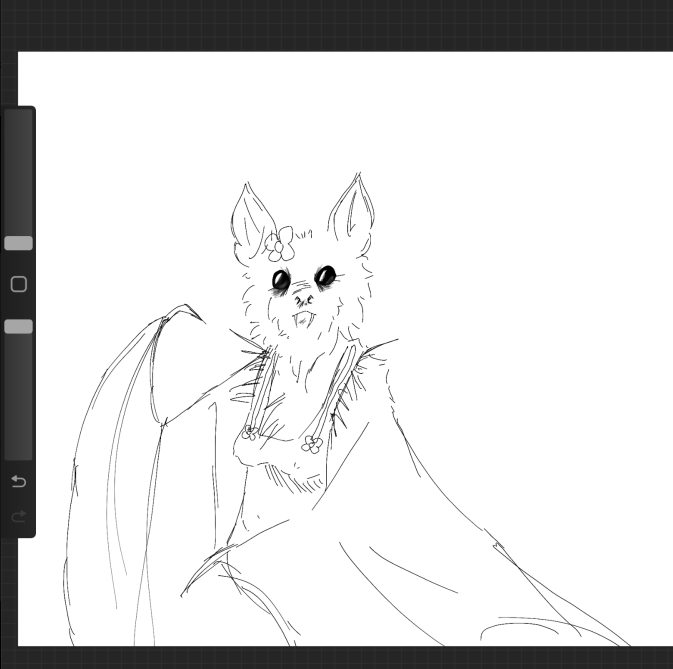Tap the bat's right black eye
This screenshot has width=673, height=669.
point(325,274)
